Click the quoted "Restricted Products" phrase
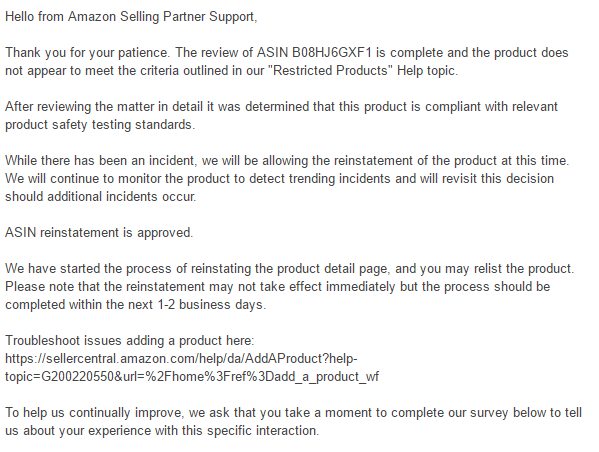 [333, 71]
